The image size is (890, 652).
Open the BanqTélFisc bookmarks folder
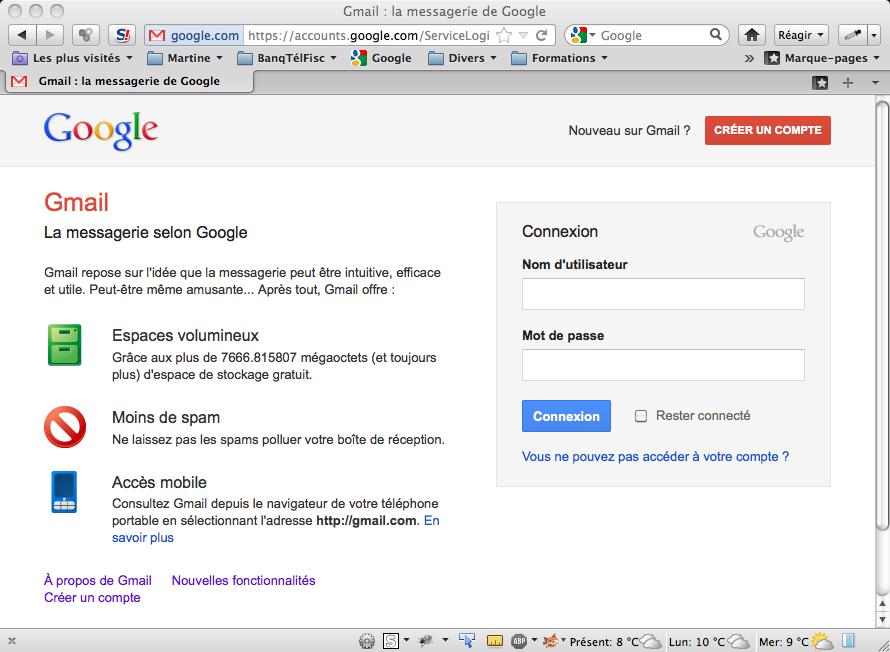287,58
